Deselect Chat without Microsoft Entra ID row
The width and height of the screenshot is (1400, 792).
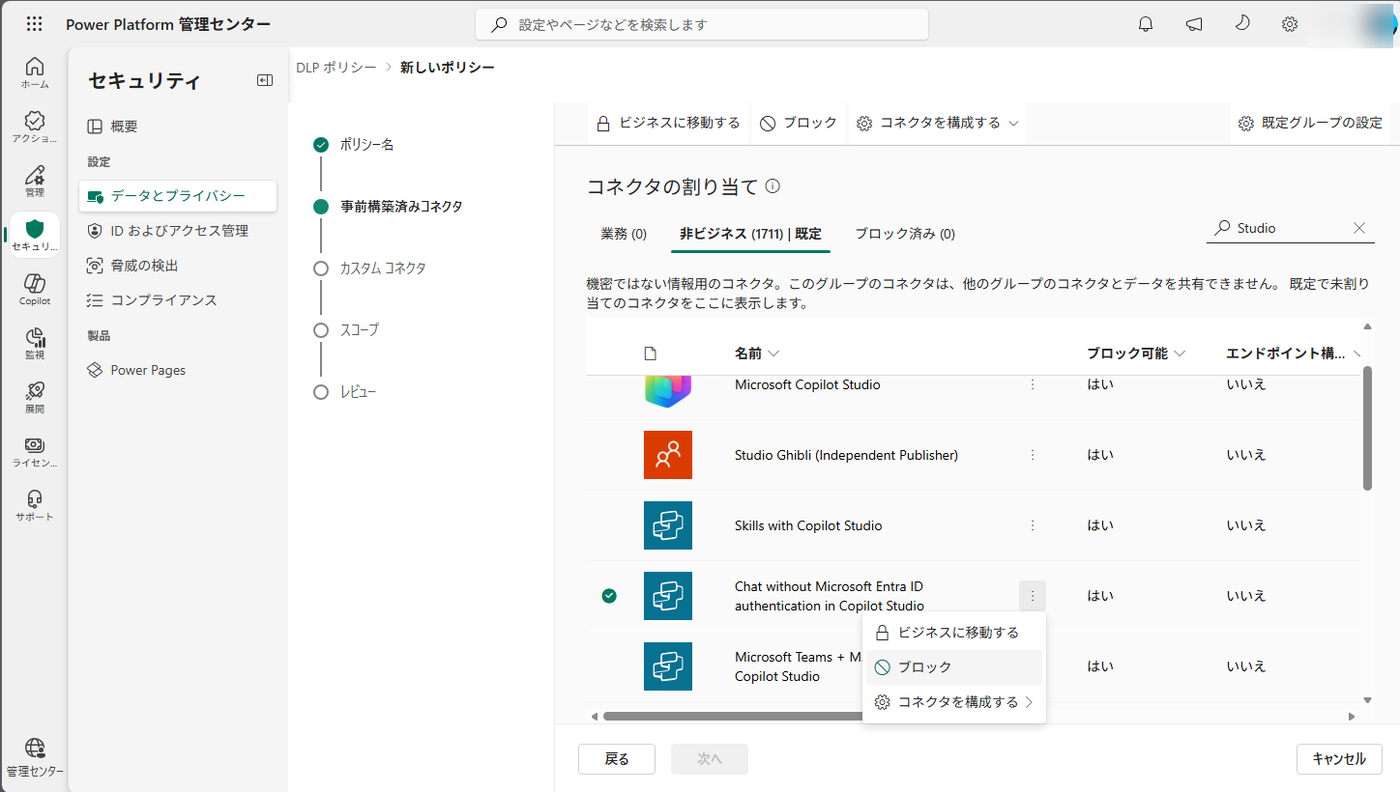click(609, 596)
